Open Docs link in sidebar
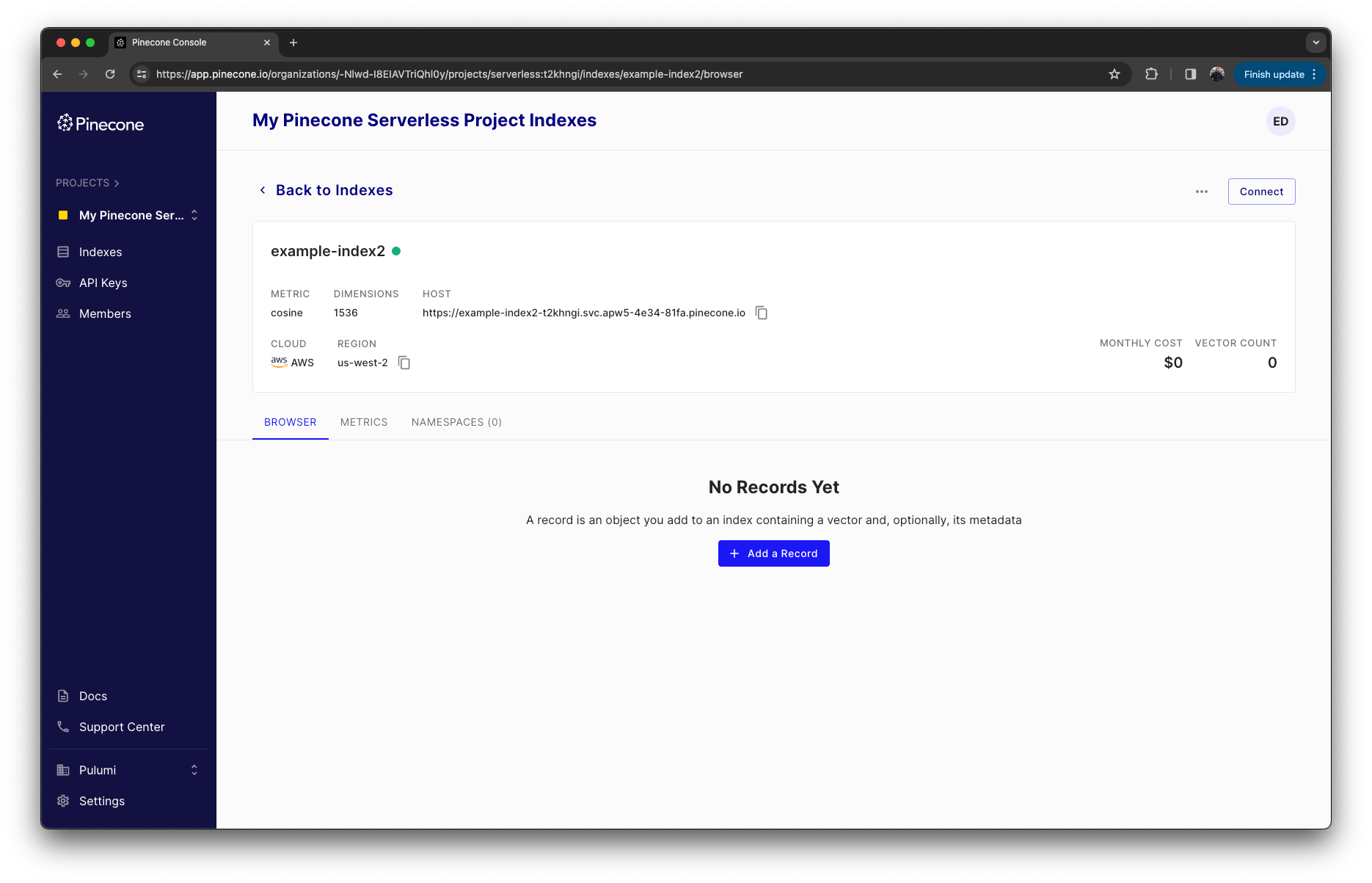This screenshot has height=883, width=1372. coord(93,696)
